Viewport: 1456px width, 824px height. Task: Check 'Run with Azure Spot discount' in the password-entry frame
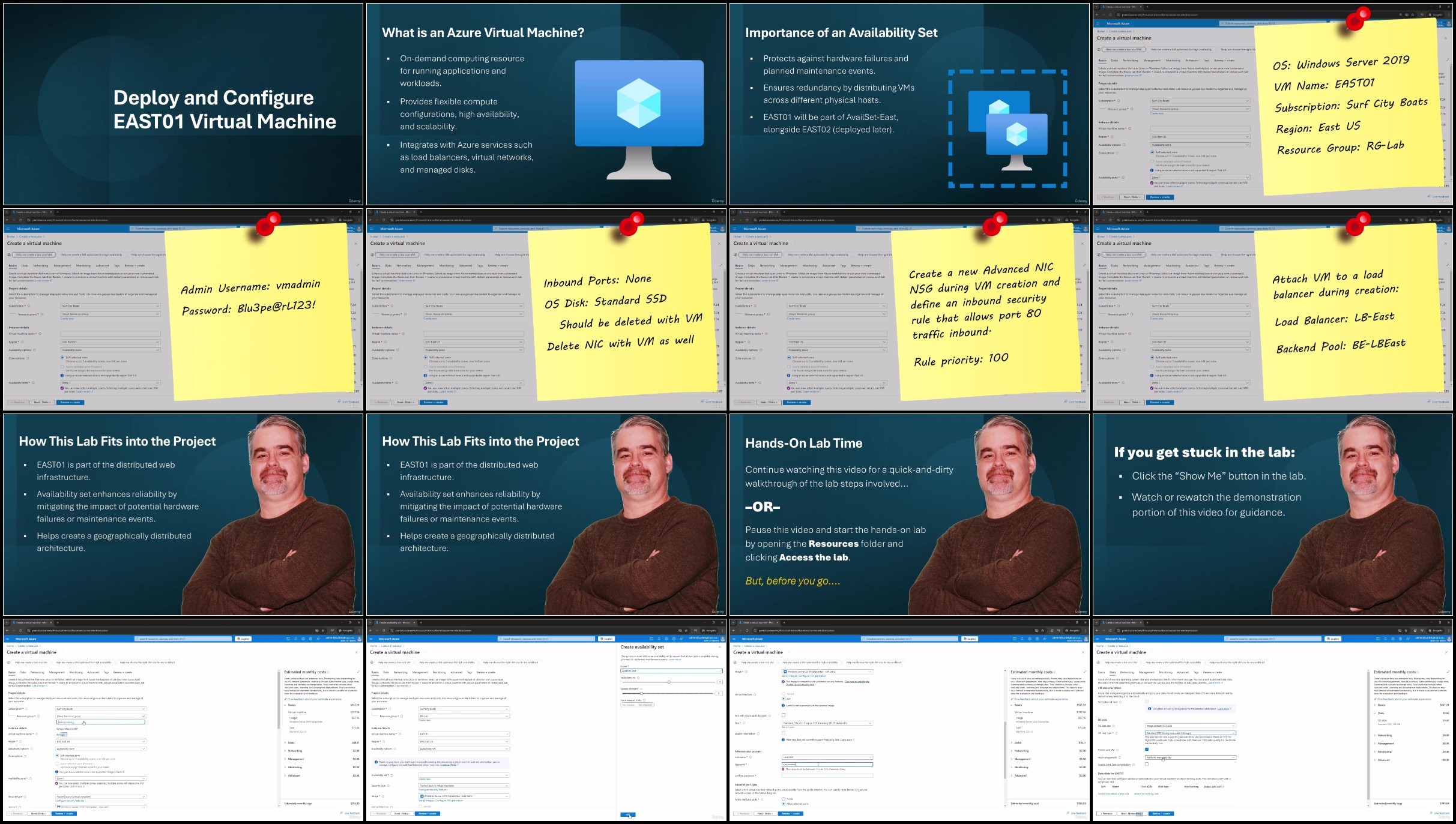[x=784, y=715]
